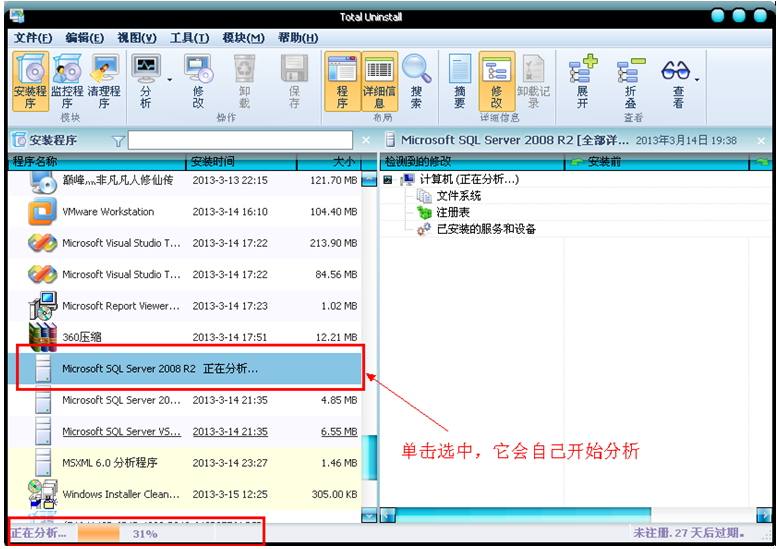Select the 360压缩 program row
777x549 pixels.
click(x=185, y=337)
